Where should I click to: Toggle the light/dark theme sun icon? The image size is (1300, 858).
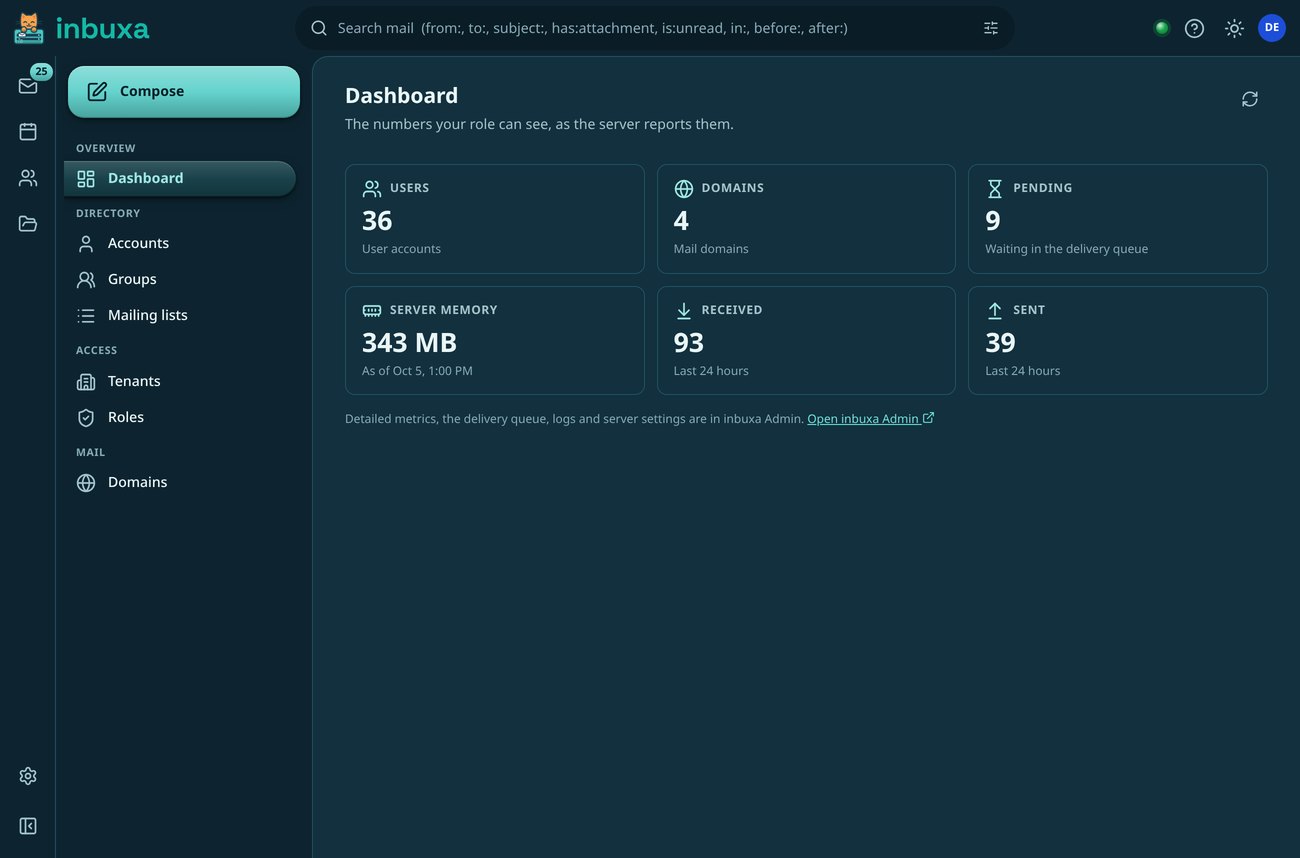1235,28
